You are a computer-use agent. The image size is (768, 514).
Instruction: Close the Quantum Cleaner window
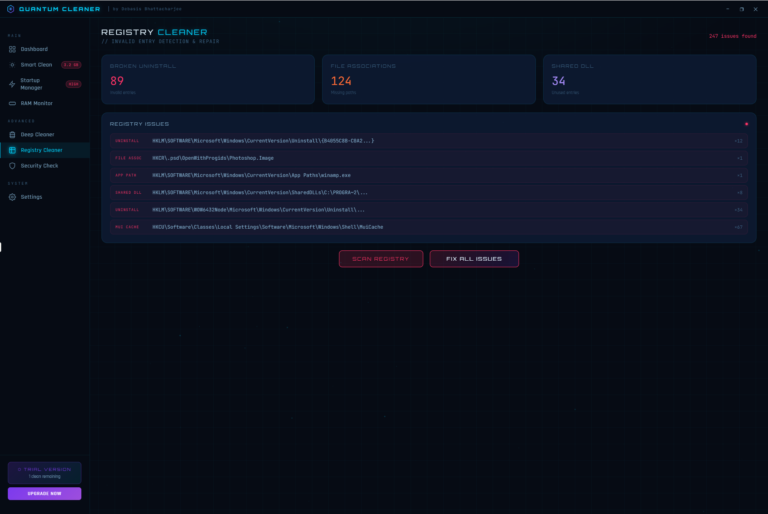pyautogui.click(x=755, y=9)
